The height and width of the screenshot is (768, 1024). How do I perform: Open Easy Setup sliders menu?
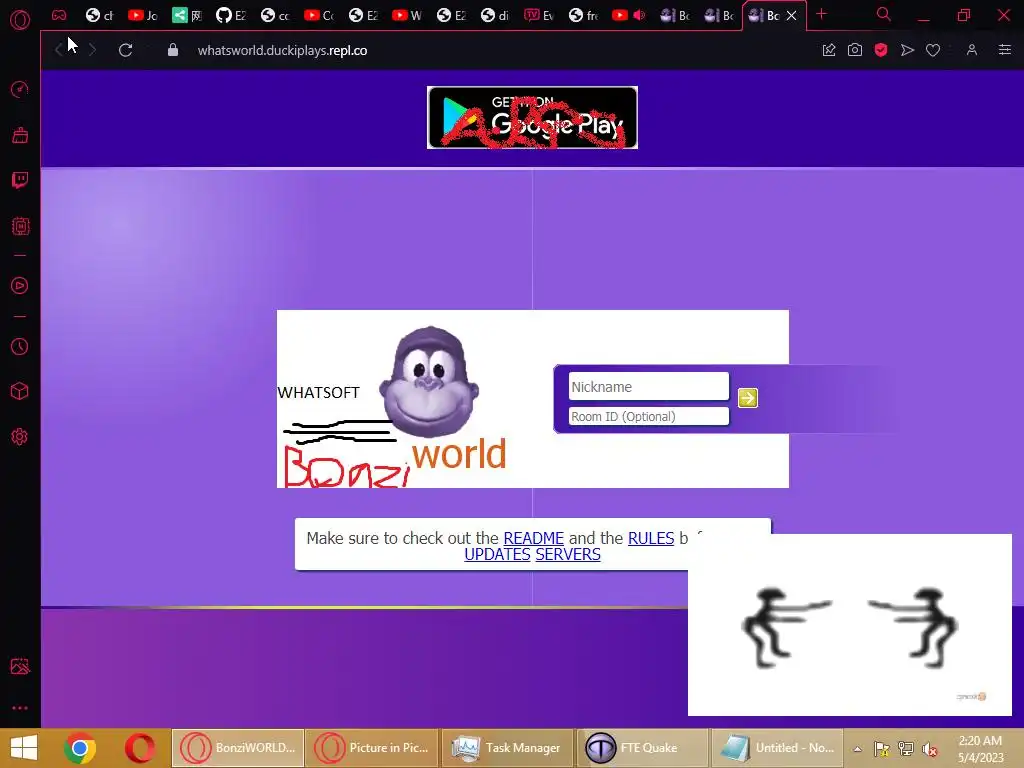click(x=1005, y=50)
